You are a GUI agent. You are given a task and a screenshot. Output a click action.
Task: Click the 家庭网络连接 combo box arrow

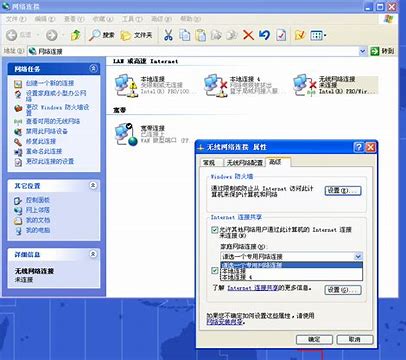[x=358, y=256]
